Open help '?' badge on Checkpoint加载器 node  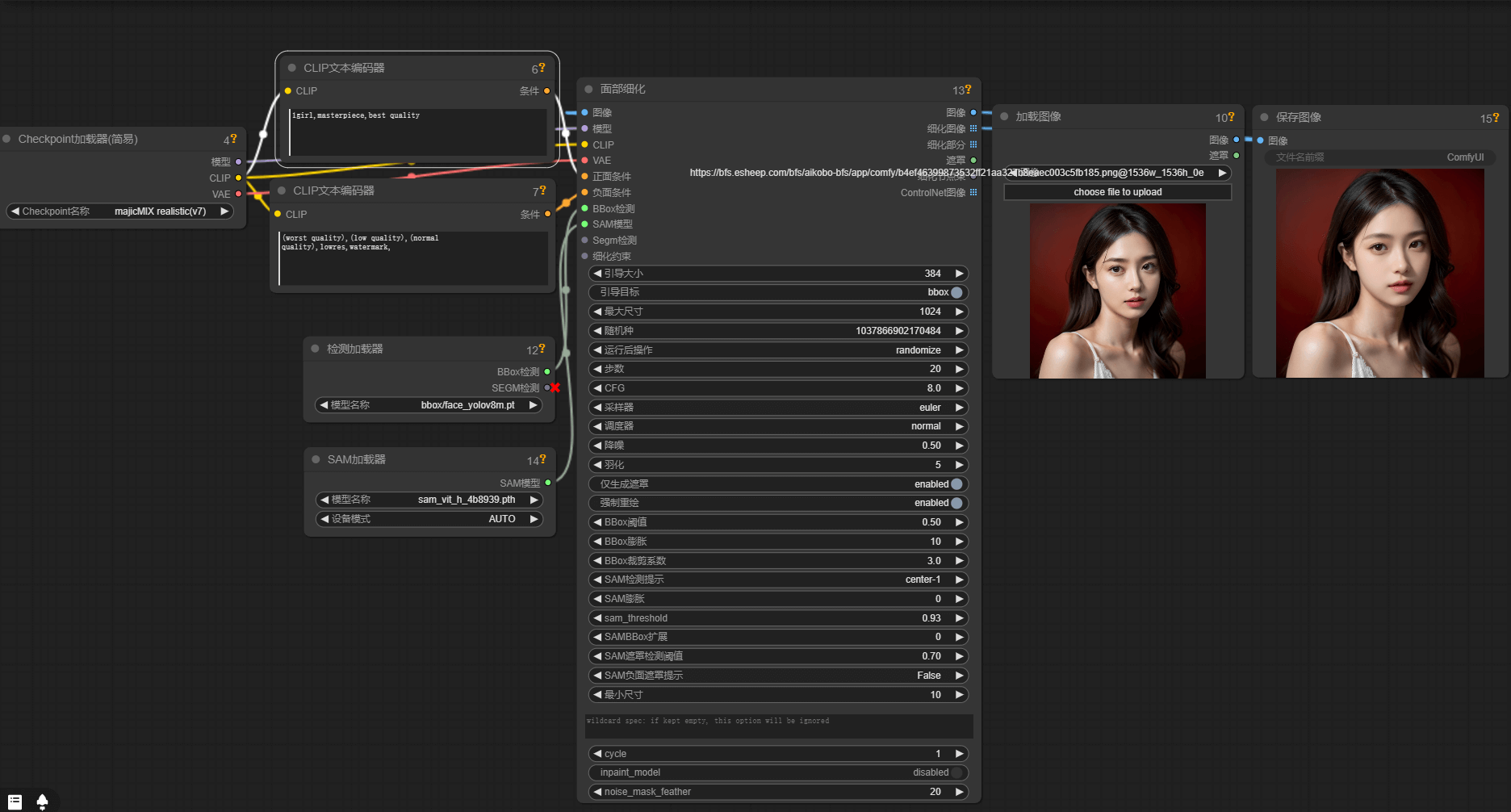[234, 139]
